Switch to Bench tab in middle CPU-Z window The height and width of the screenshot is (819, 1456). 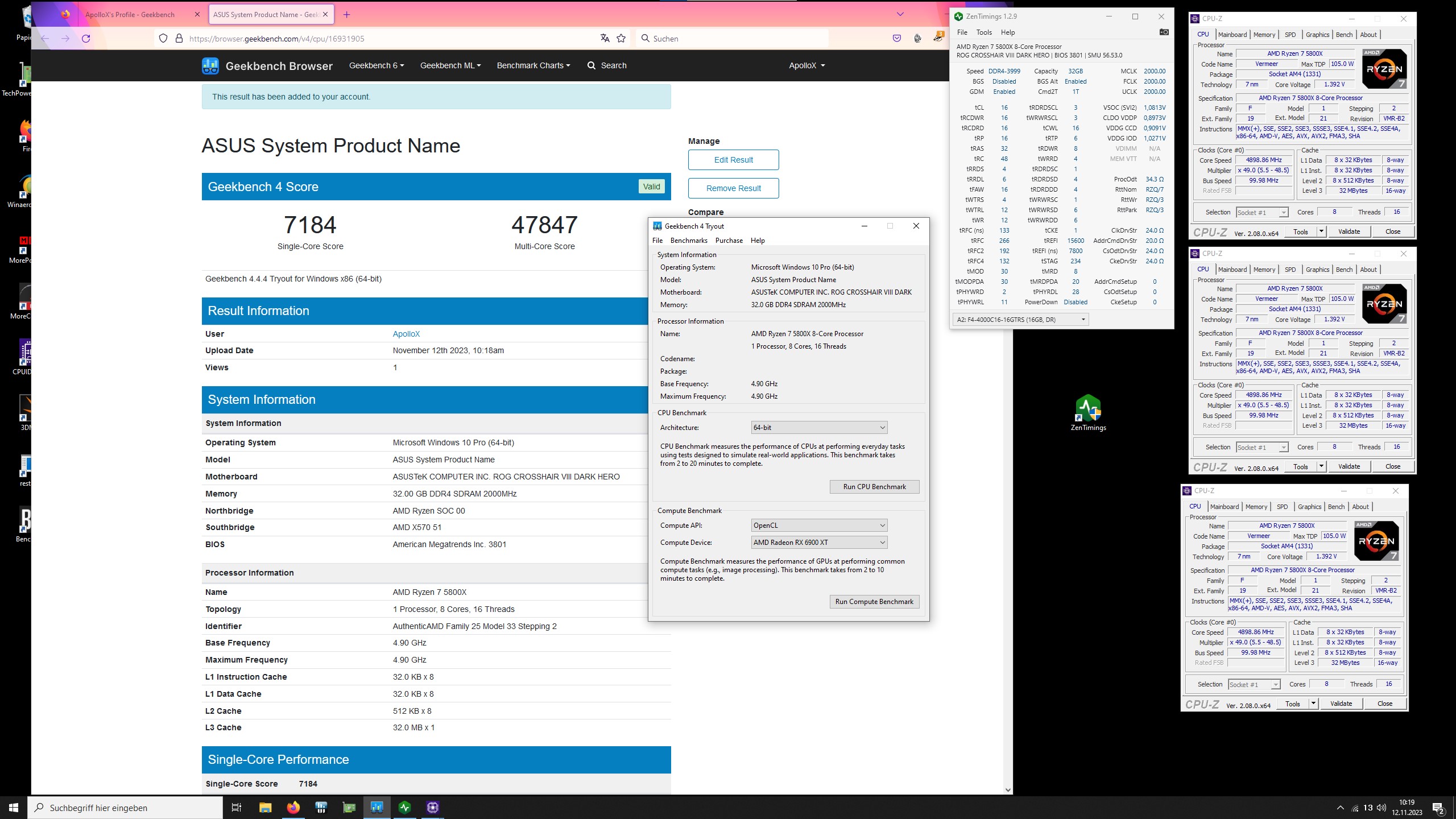1344,270
